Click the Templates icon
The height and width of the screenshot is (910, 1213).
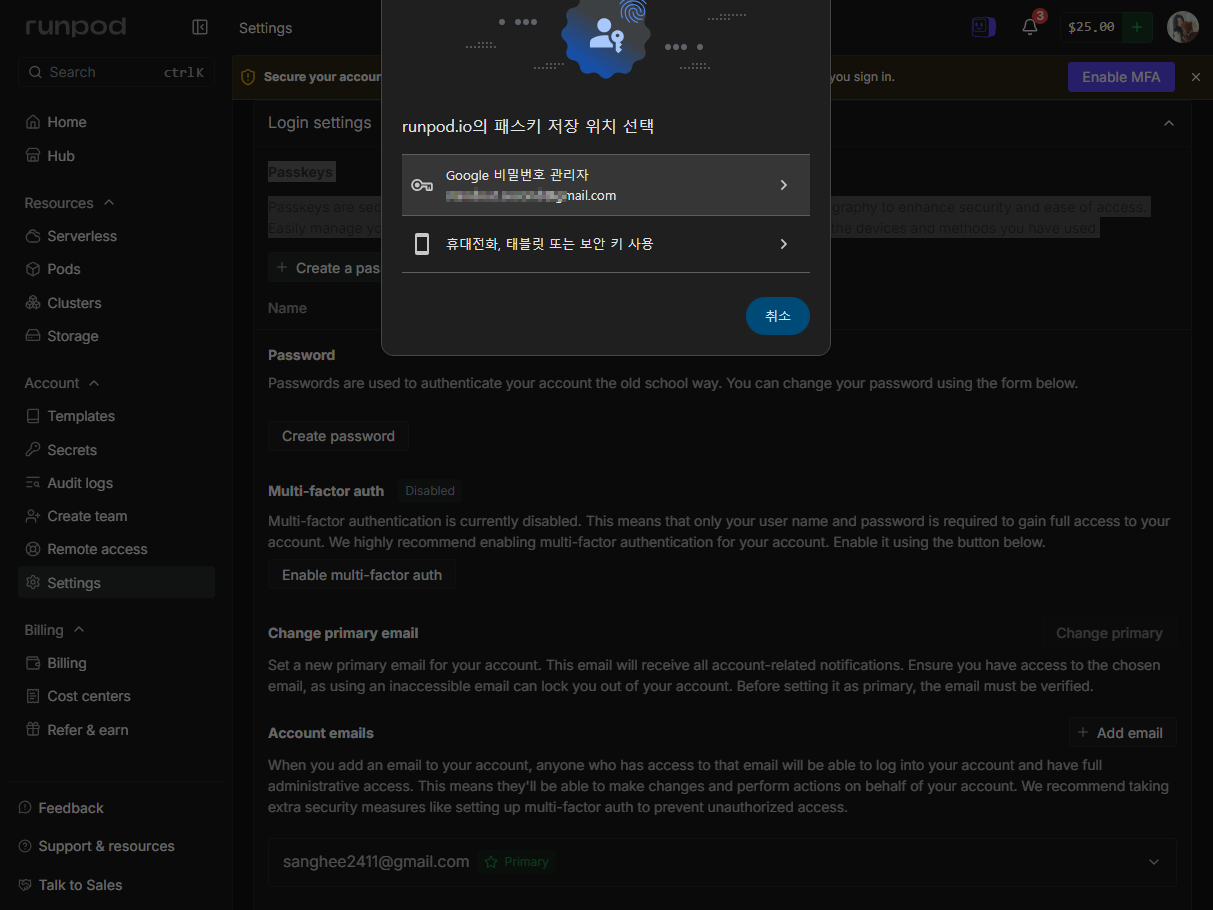(33, 416)
